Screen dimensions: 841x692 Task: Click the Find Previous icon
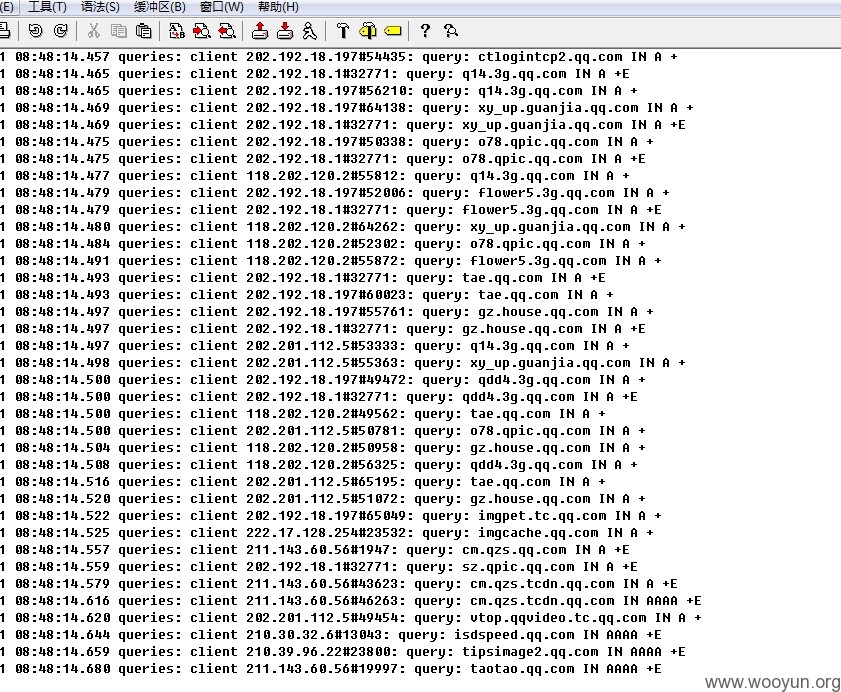point(227,31)
